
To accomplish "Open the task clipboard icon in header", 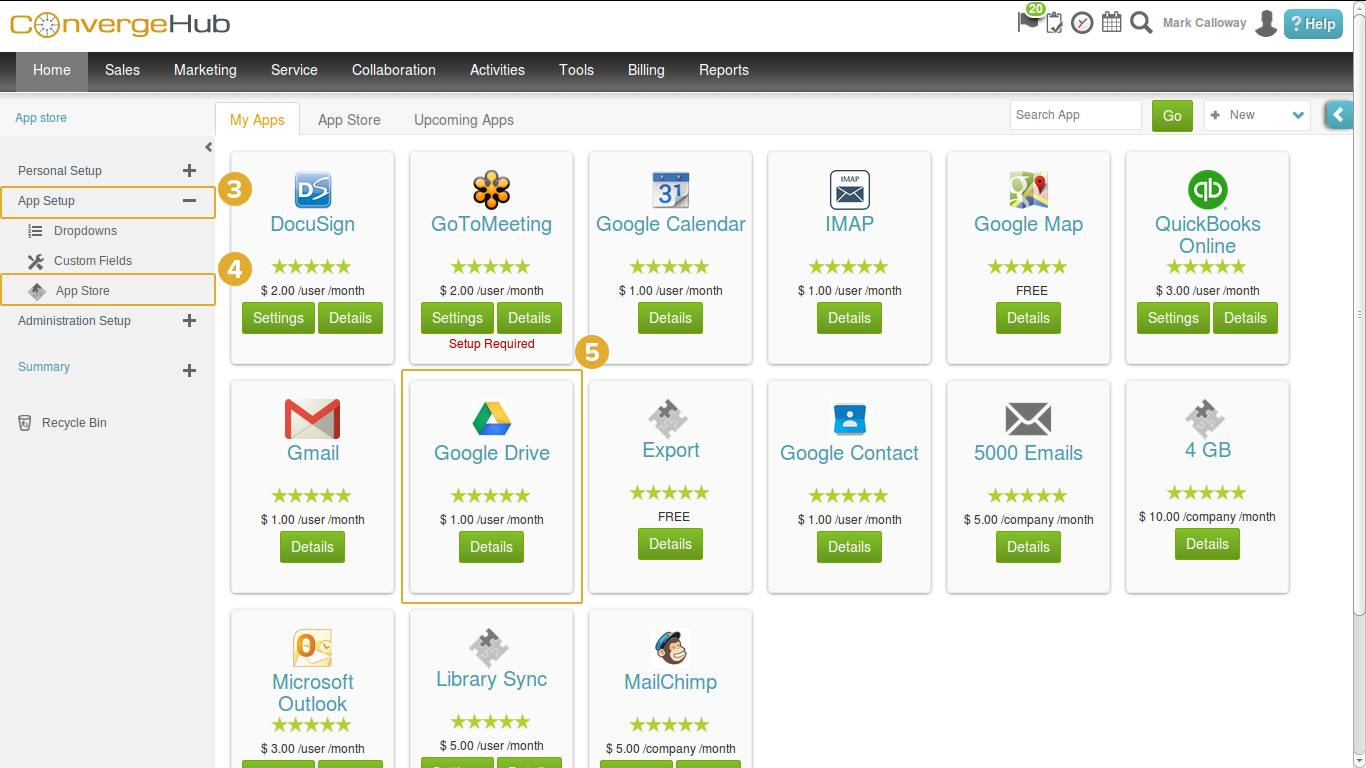I will click(1055, 22).
